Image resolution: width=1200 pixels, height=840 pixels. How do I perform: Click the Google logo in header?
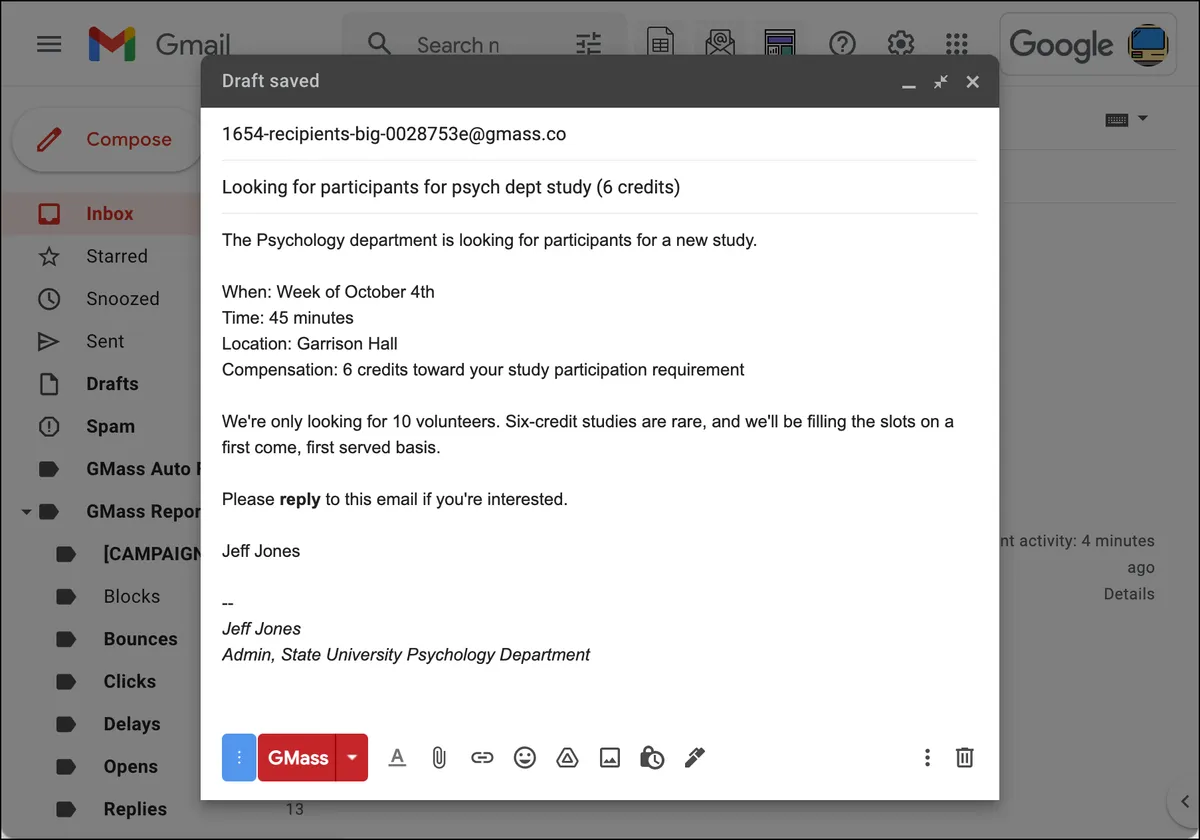[1061, 45]
